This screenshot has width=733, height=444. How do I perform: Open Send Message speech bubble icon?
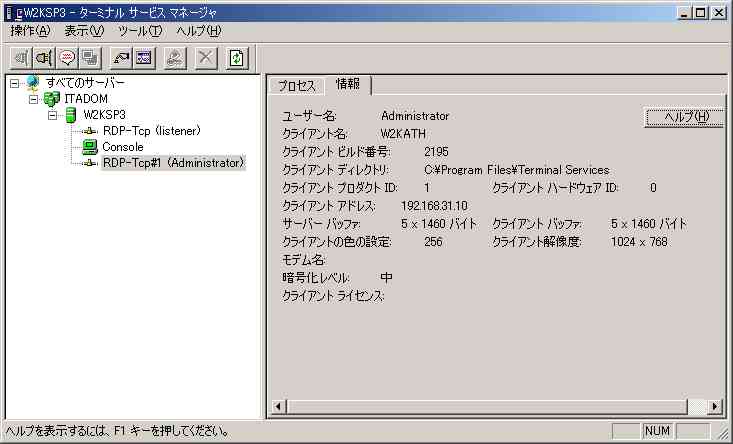[67, 58]
